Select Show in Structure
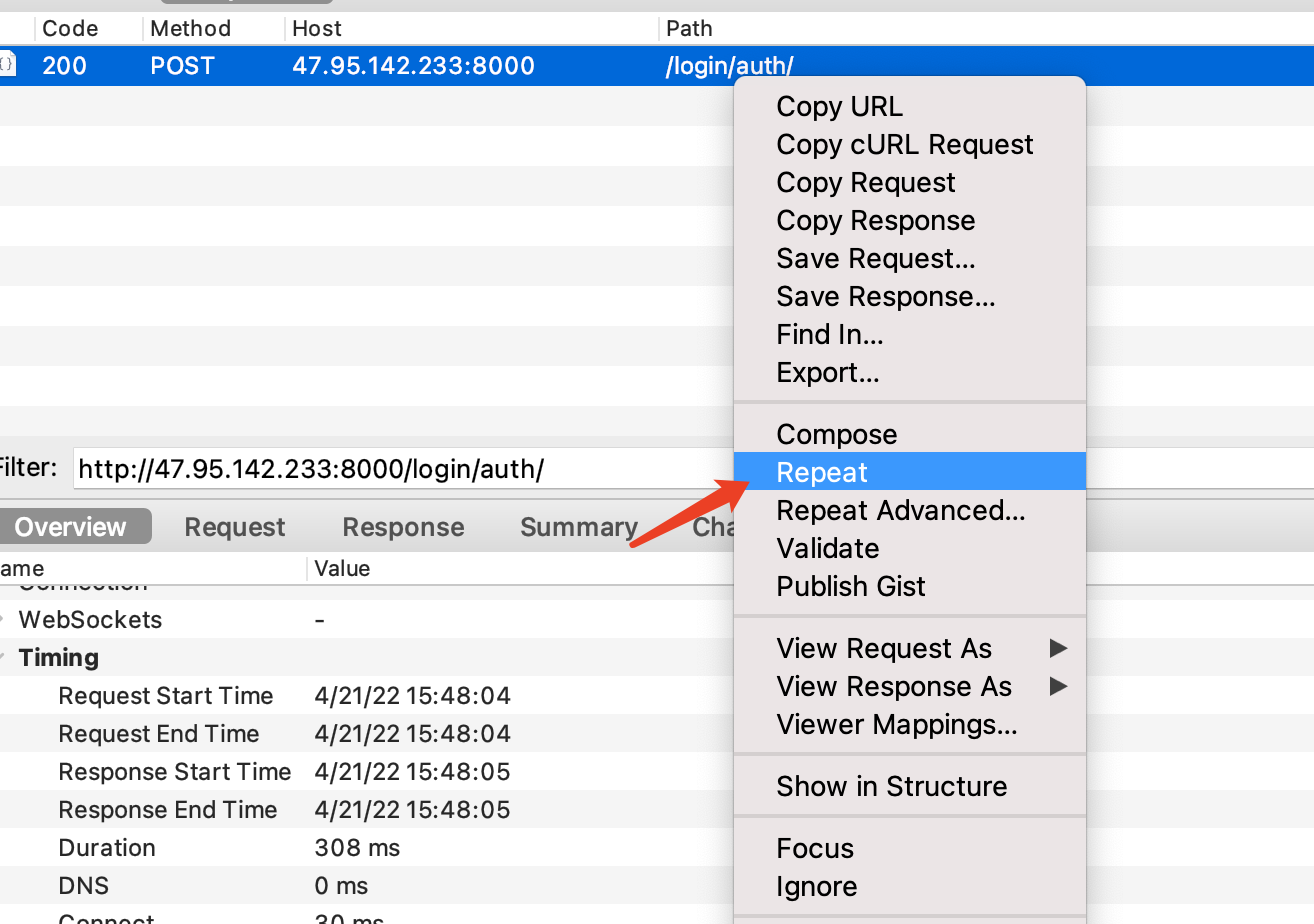1314x924 pixels. click(x=891, y=787)
